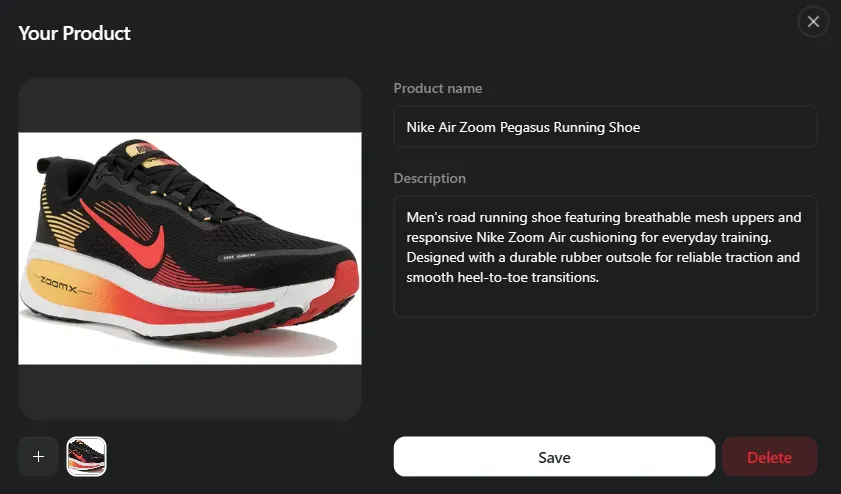Delete this product
Screen dimensions: 841x494
click(769, 456)
